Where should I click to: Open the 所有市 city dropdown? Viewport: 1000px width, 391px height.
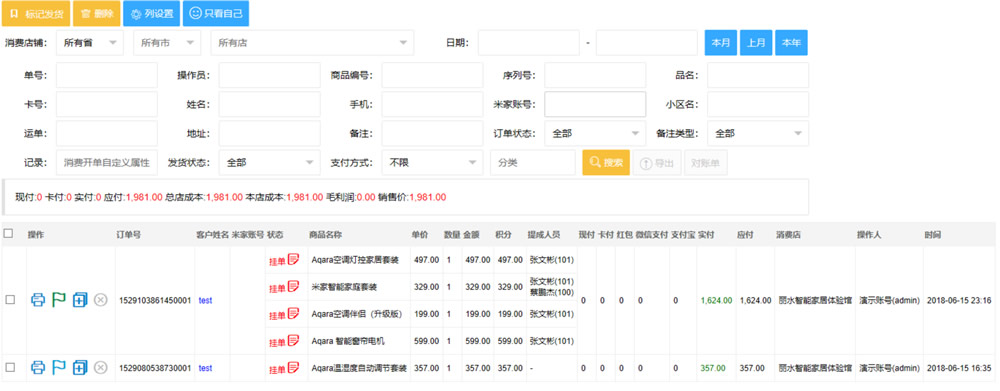166,43
